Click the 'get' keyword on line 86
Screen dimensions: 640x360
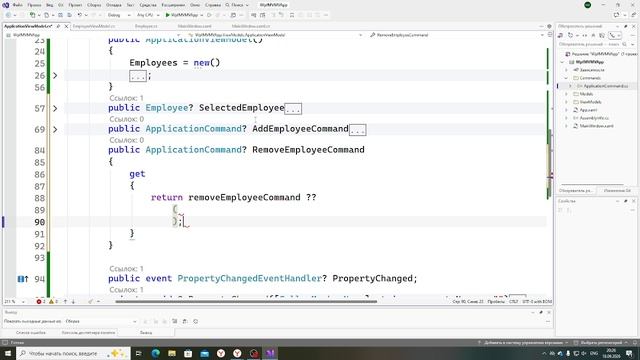tap(137, 174)
